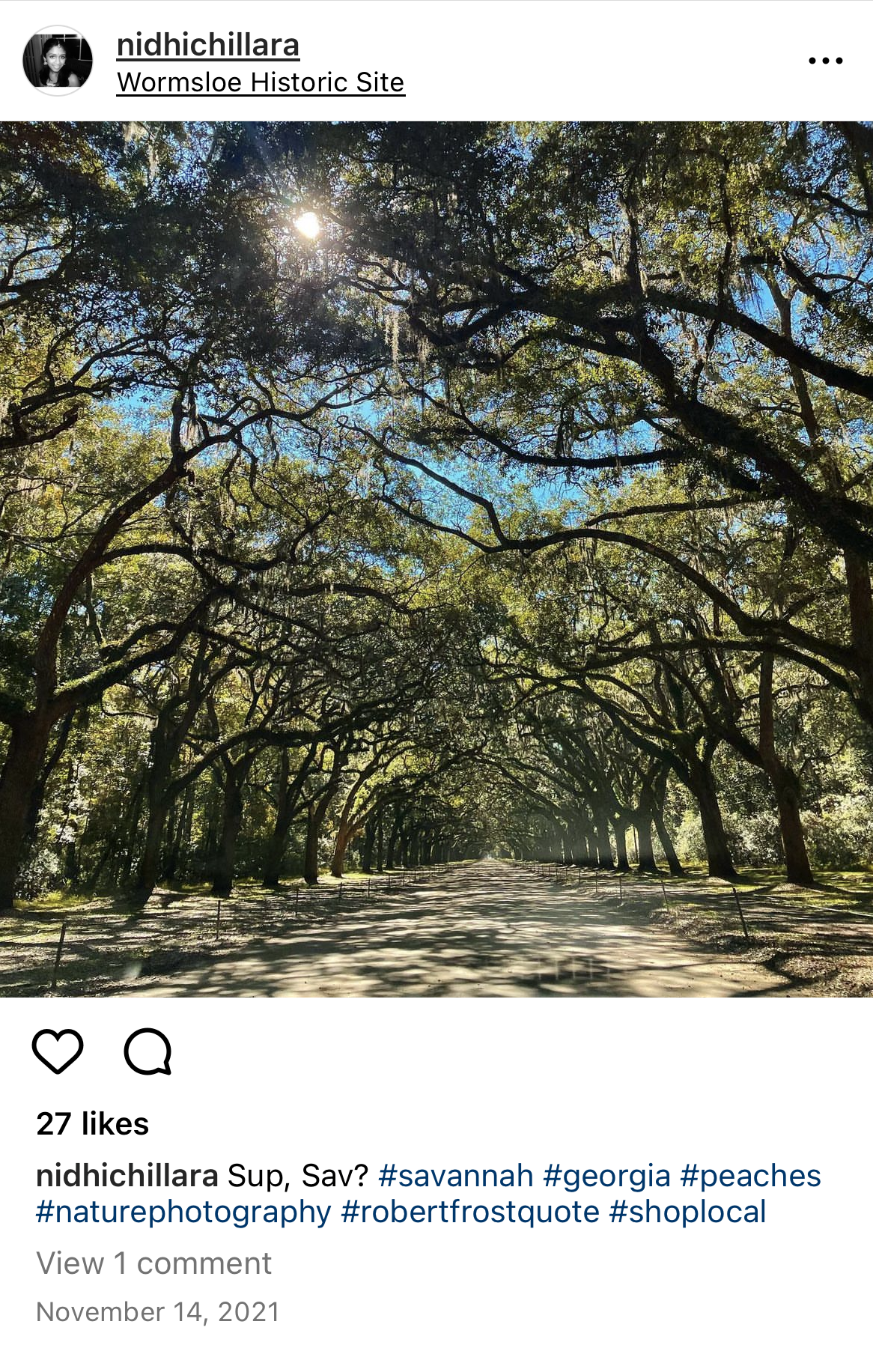
Task: Open nidhichillara's profile picture avatar
Action: [x=58, y=61]
